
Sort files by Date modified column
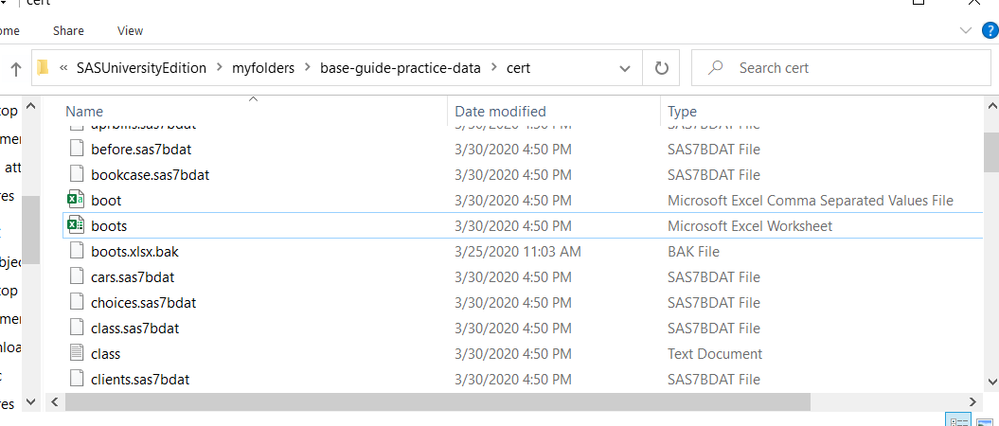coord(500,111)
